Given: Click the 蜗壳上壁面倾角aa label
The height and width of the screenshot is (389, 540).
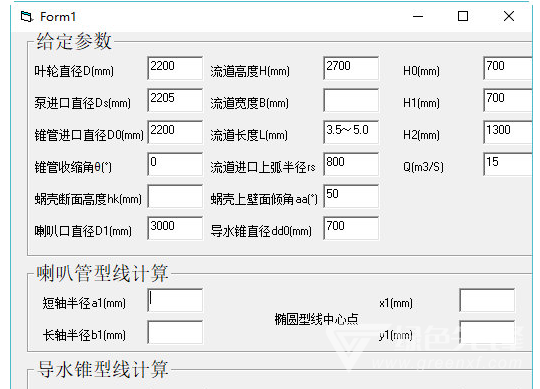Looking at the screenshot, I should [264, 199].
